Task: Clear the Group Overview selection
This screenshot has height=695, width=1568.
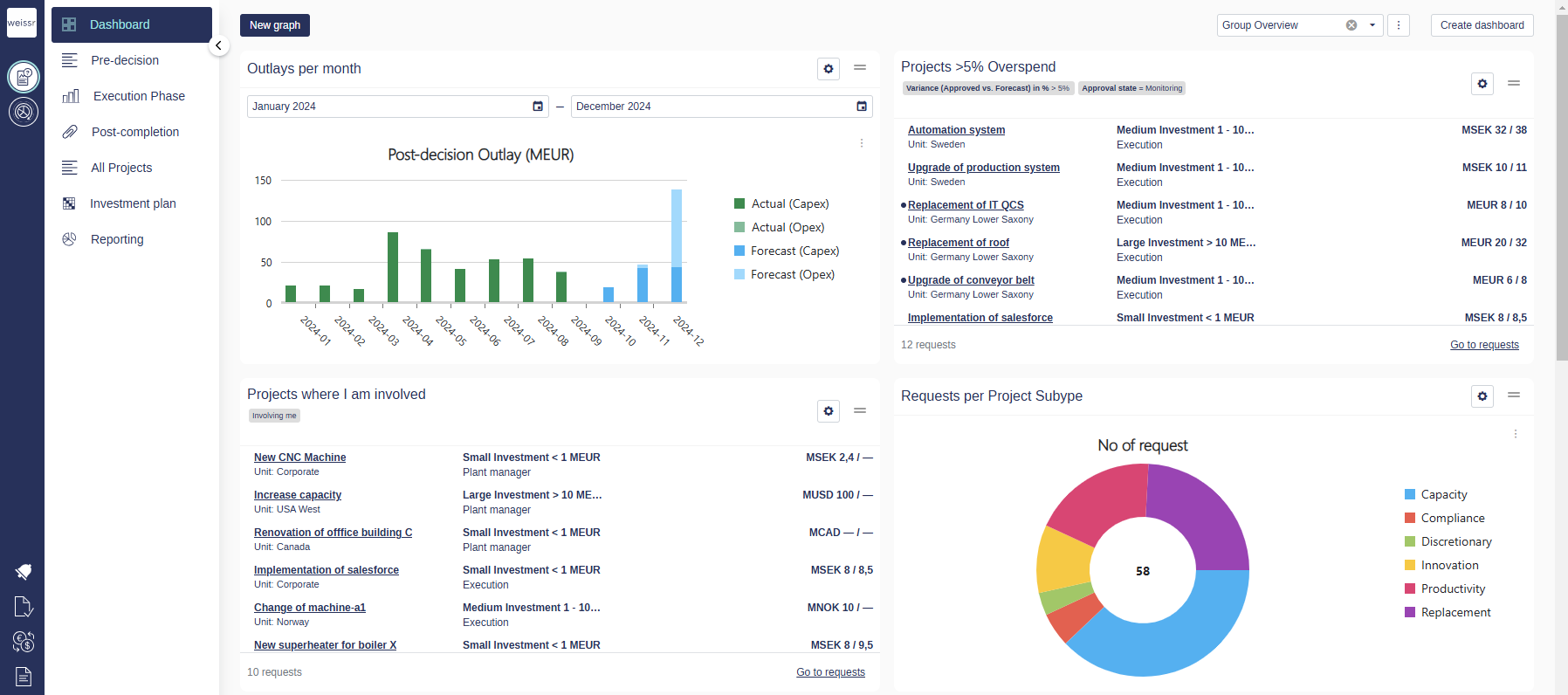Action: (1351, 25)
